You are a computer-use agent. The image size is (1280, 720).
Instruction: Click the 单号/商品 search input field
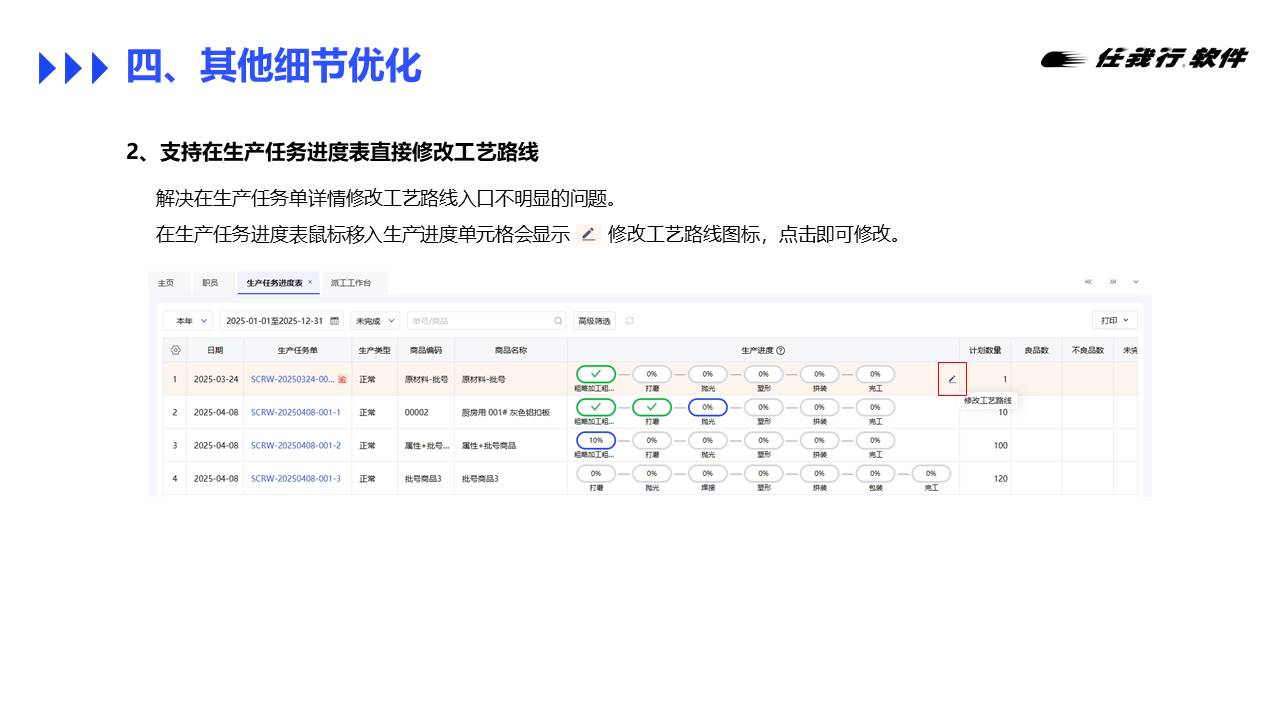(480, 321)
